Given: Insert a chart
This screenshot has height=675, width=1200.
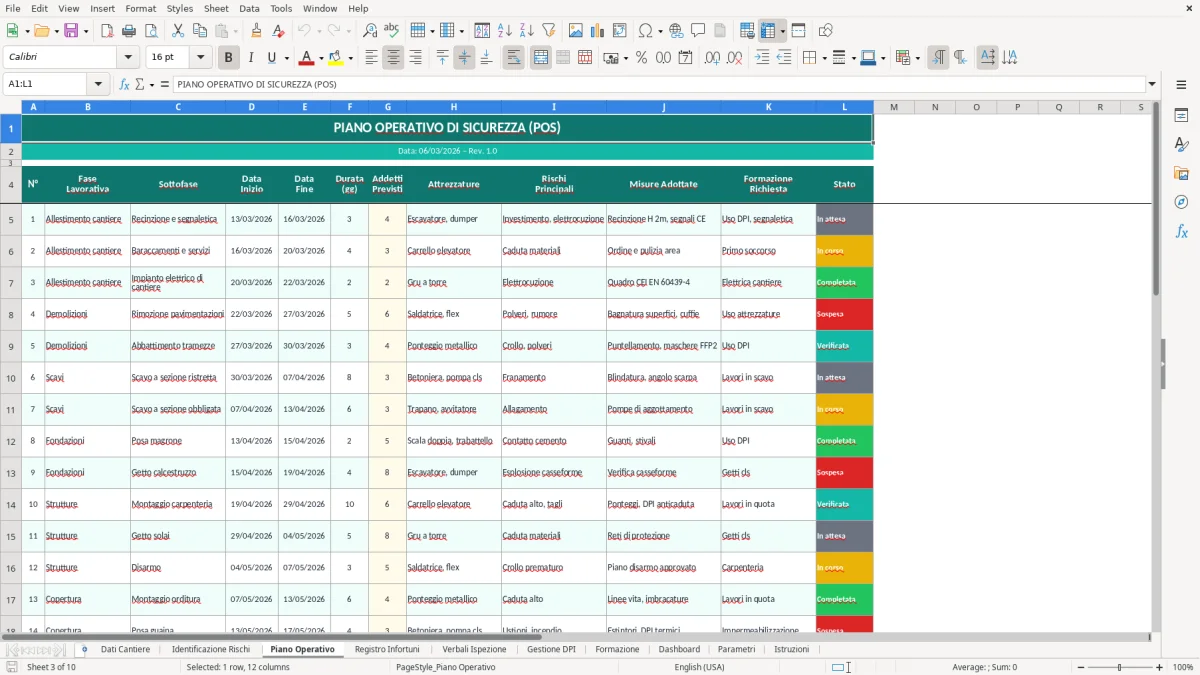Looking at the screenshot, I should click(598, 31).
